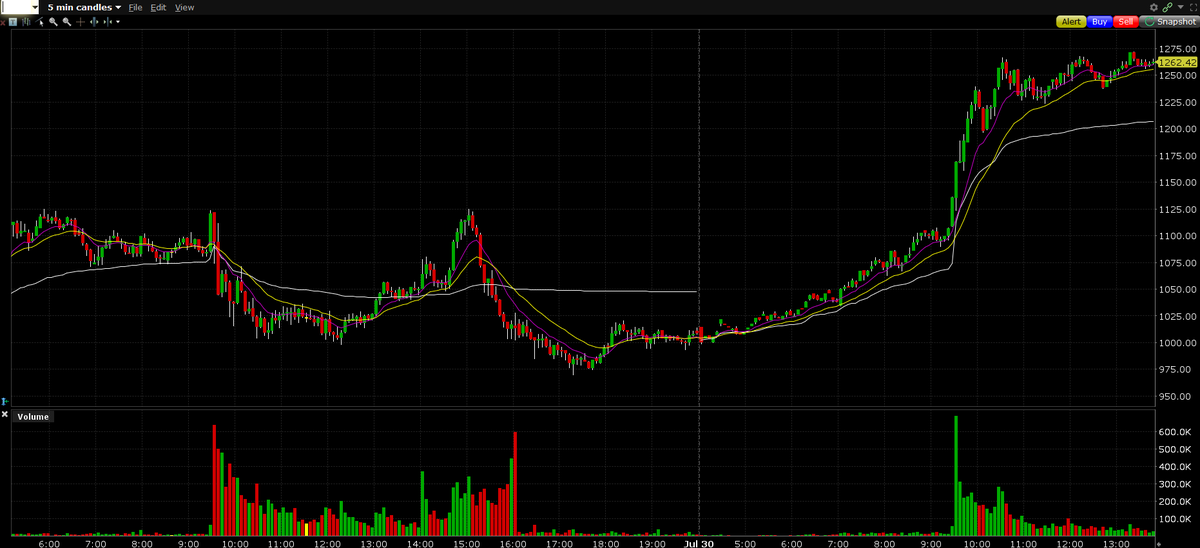Open the View menu

click(x=184, y=7)
